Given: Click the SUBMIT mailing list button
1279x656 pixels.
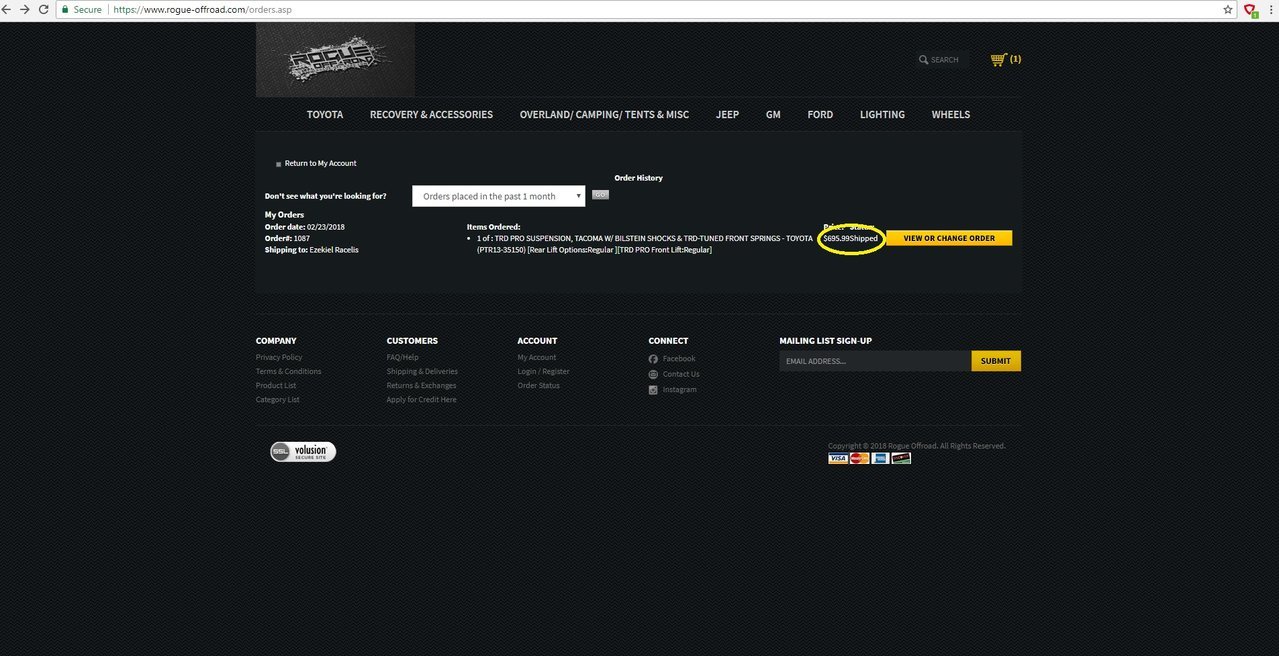Looking at the screenshot, I should 996,361.
